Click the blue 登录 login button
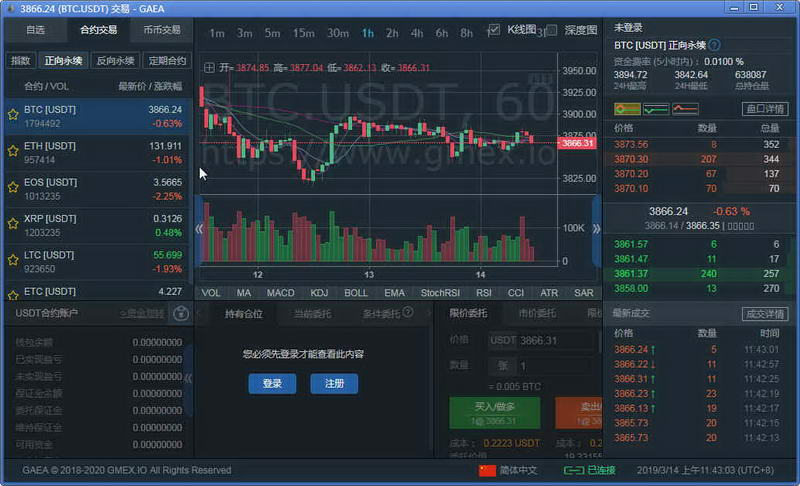This screenshot has width=800, height=486. tap(272, 384)
